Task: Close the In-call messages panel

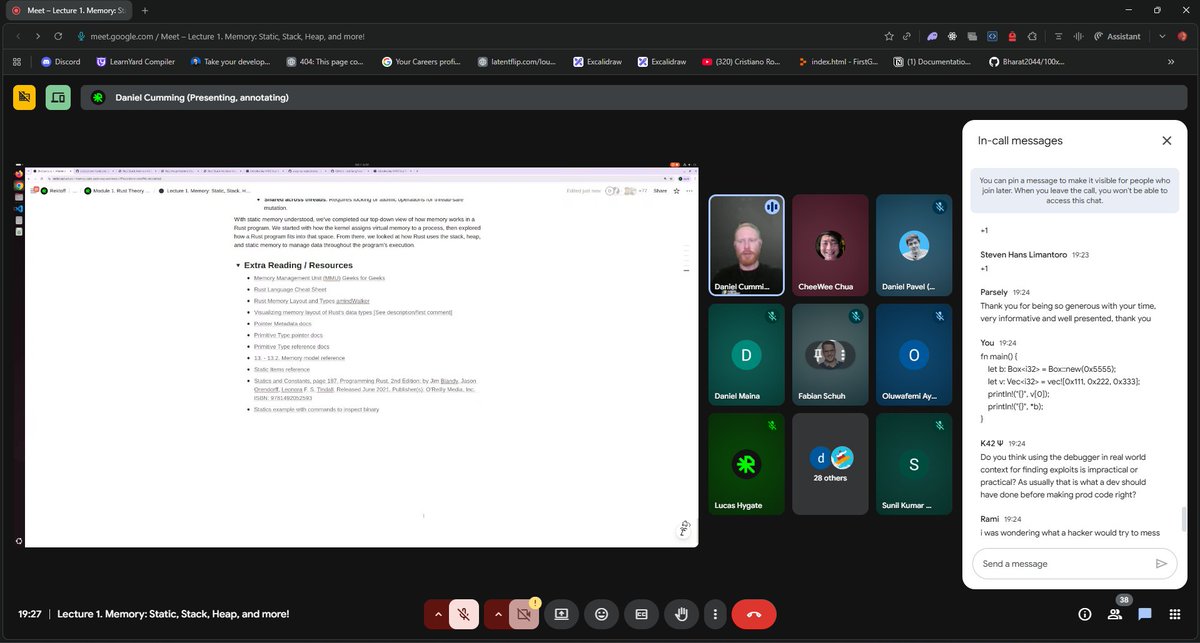Action: [x=1166, y=141]
